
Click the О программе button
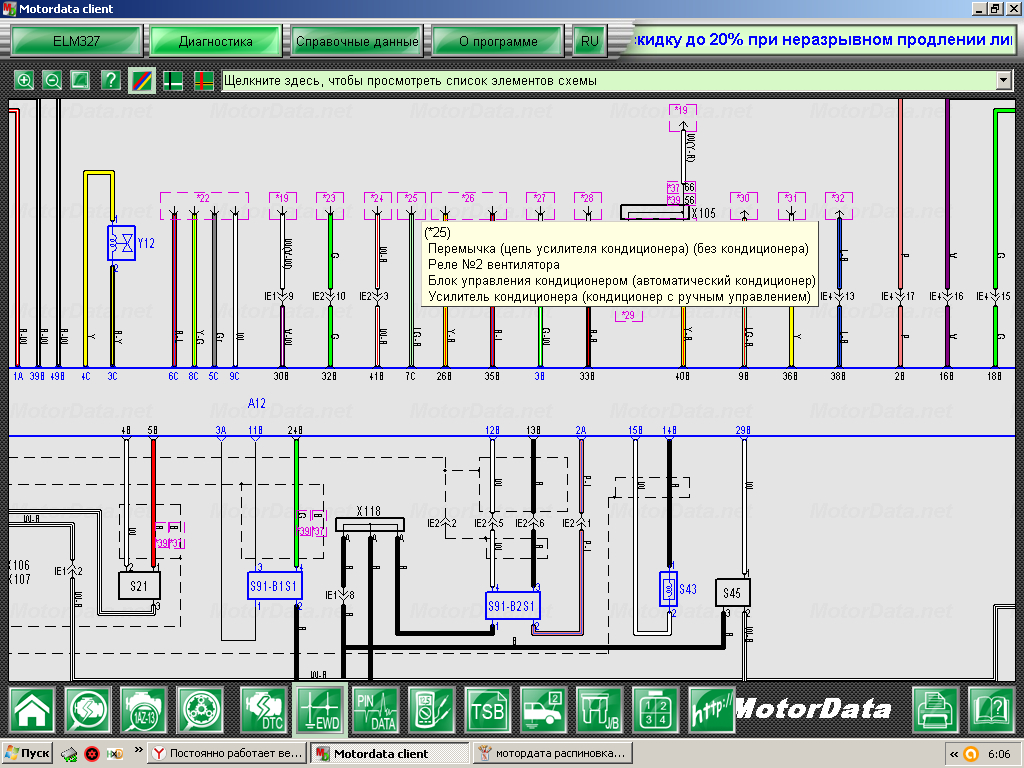click(x=498, y=42)
